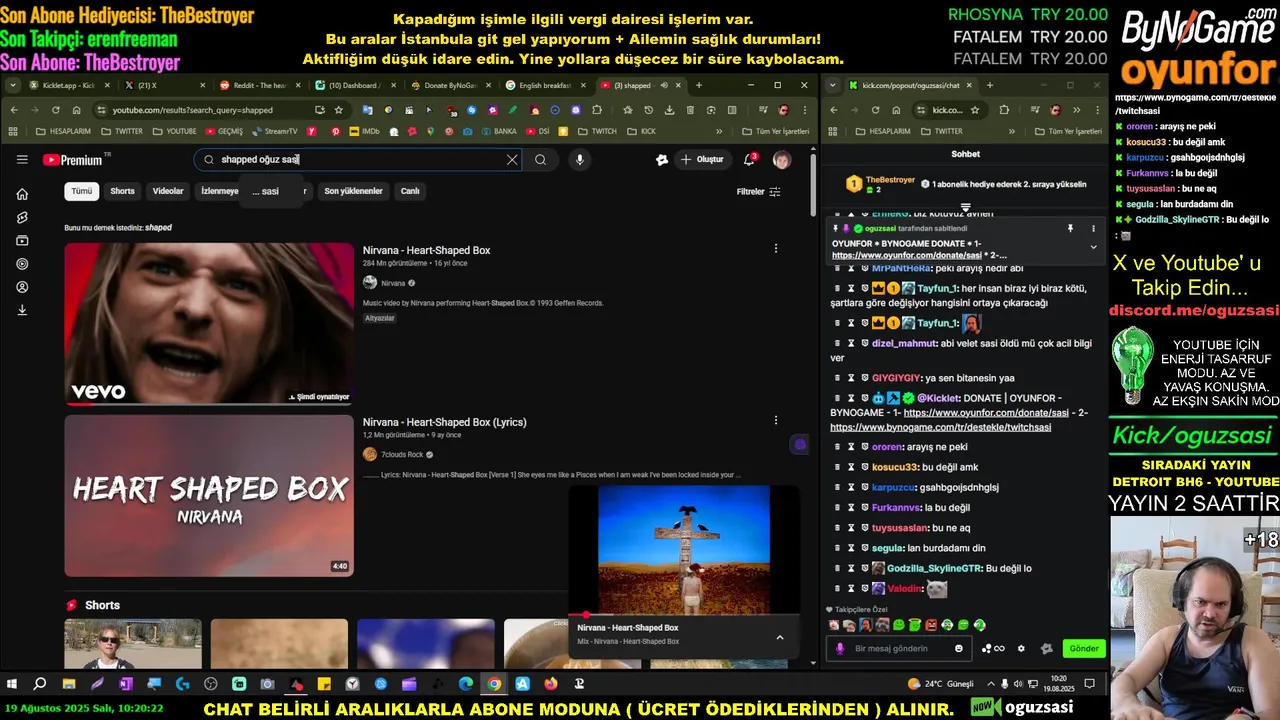Reload the Kick chat popout window
1280x720 pixels.
click(875, 110)
